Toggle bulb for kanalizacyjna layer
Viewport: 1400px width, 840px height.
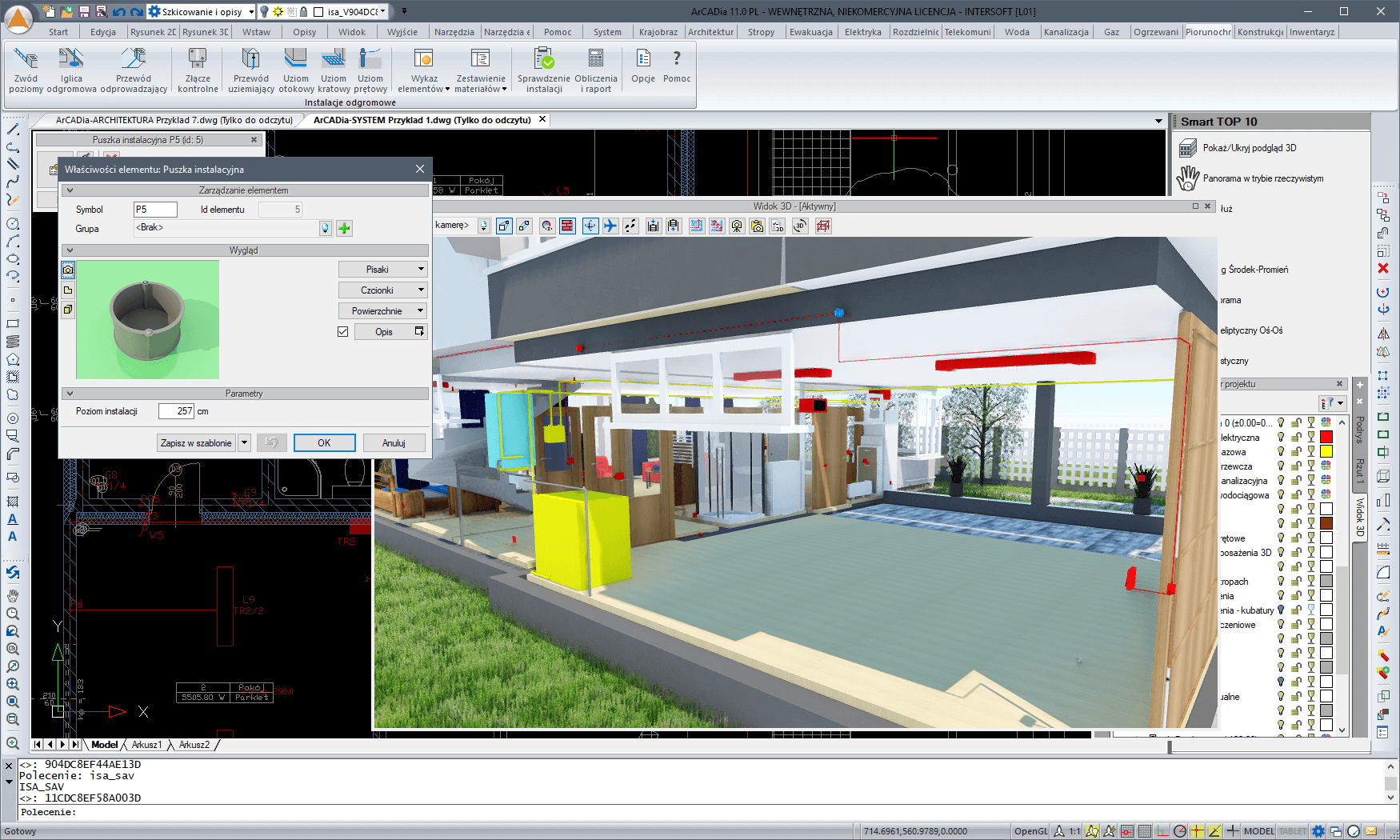(x=1281, y=480)
